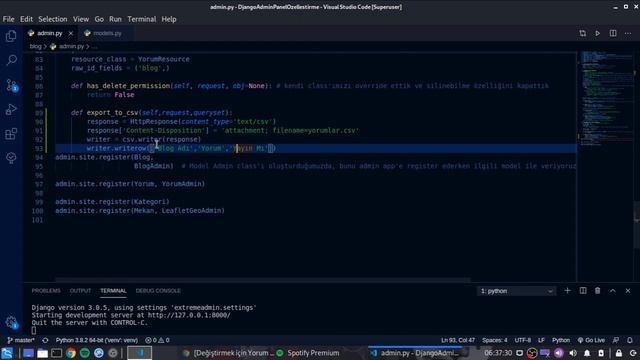Open the Extensions view
Viewport: 640px width, 360px height.
pos(11,134)
